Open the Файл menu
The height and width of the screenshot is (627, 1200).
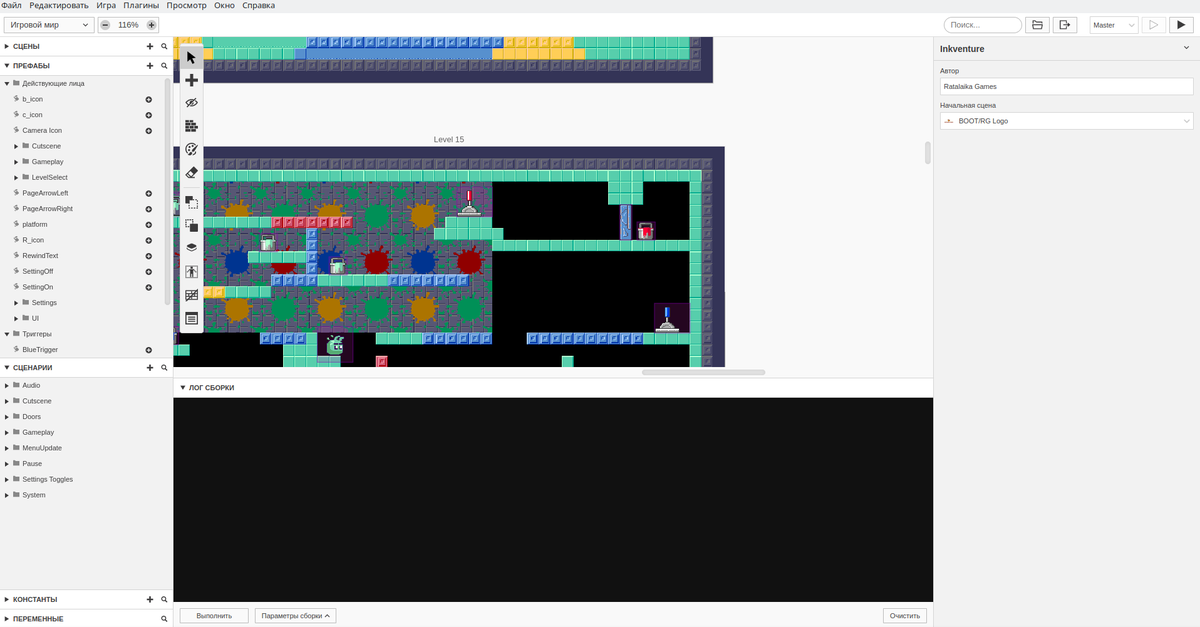pyautogui.click(x=12, y=5)
